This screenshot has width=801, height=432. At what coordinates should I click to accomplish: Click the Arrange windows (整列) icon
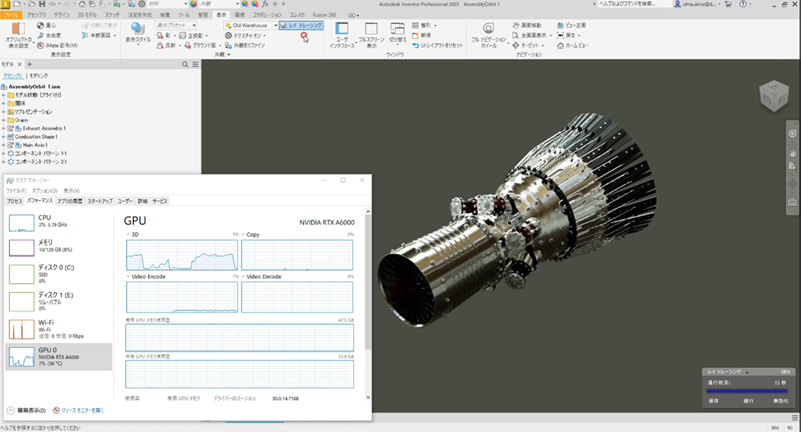[x=415, y=25]
